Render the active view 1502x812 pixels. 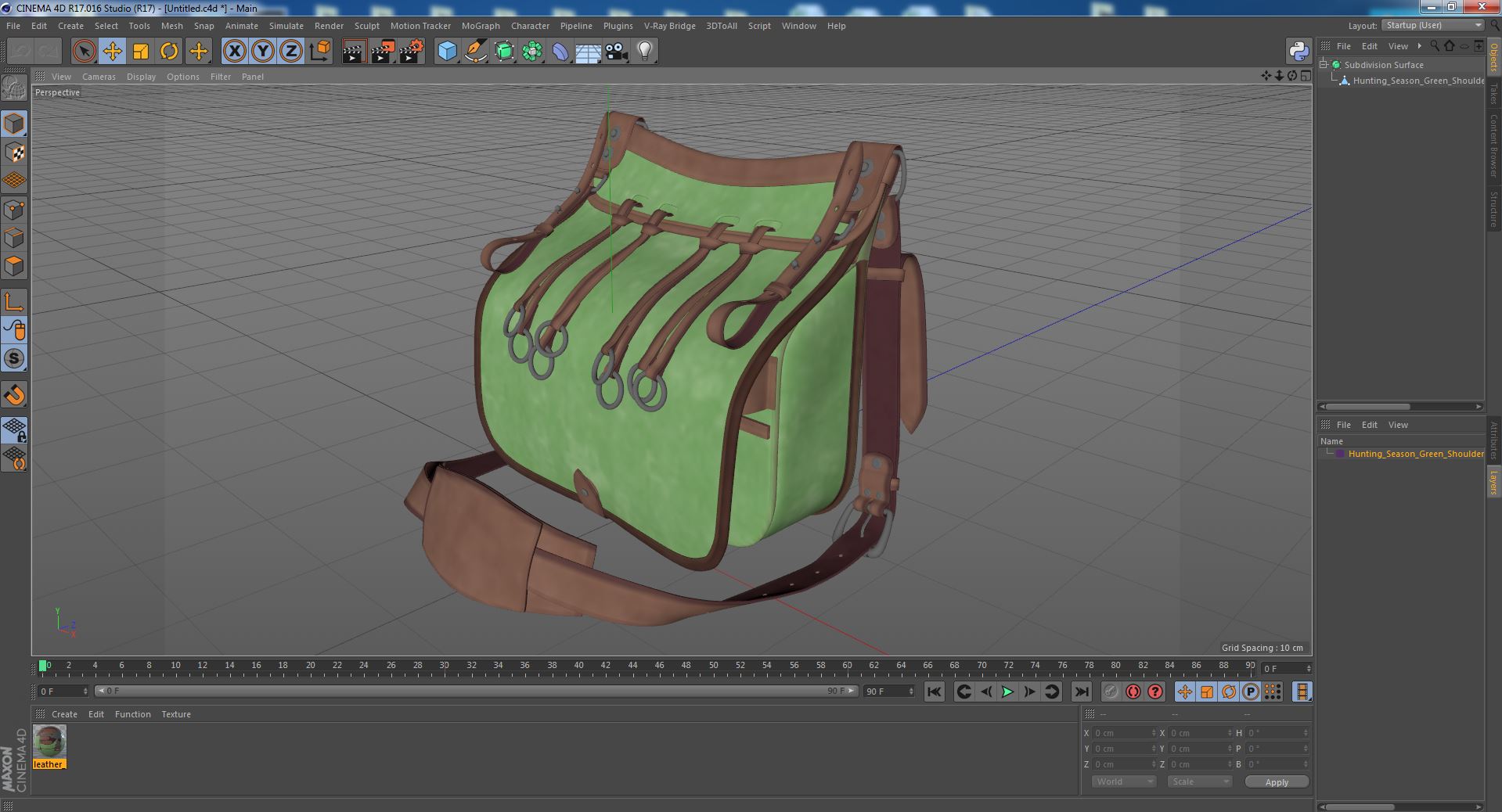tap(354, 52)
